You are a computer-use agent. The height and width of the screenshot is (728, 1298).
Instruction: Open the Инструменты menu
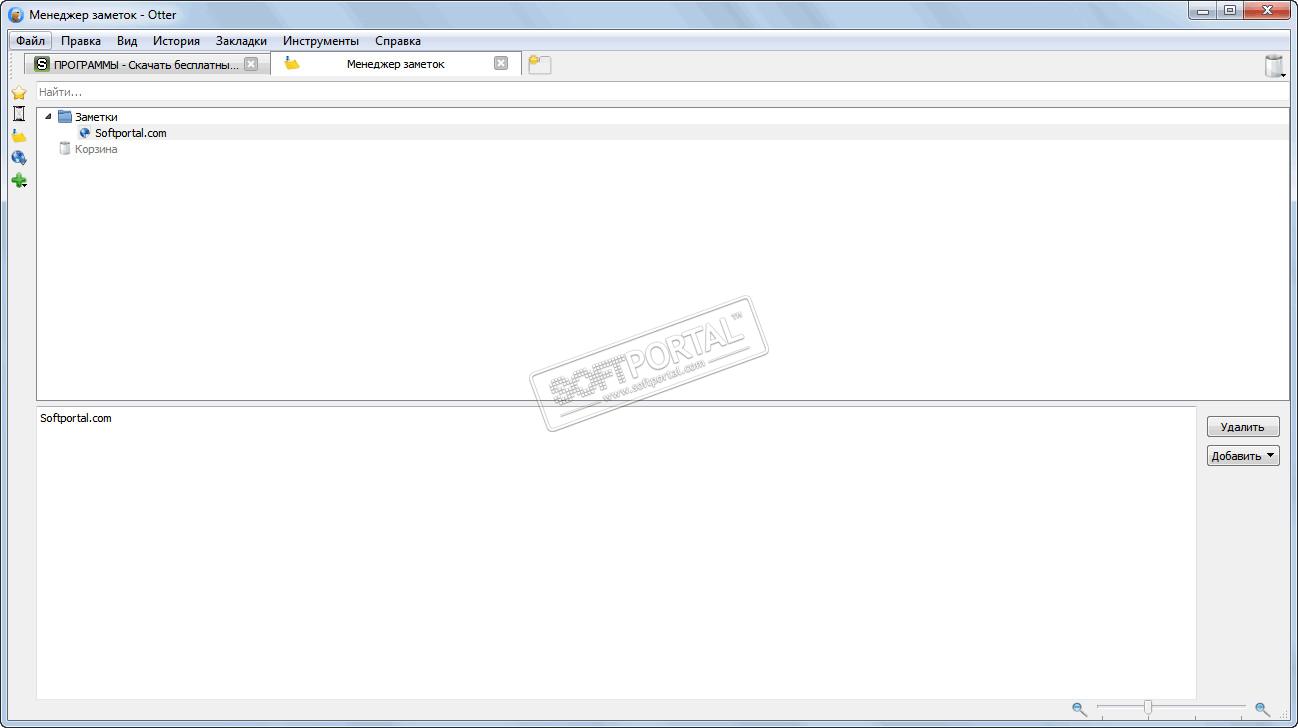pyautogui.click(x=321, y=41)
